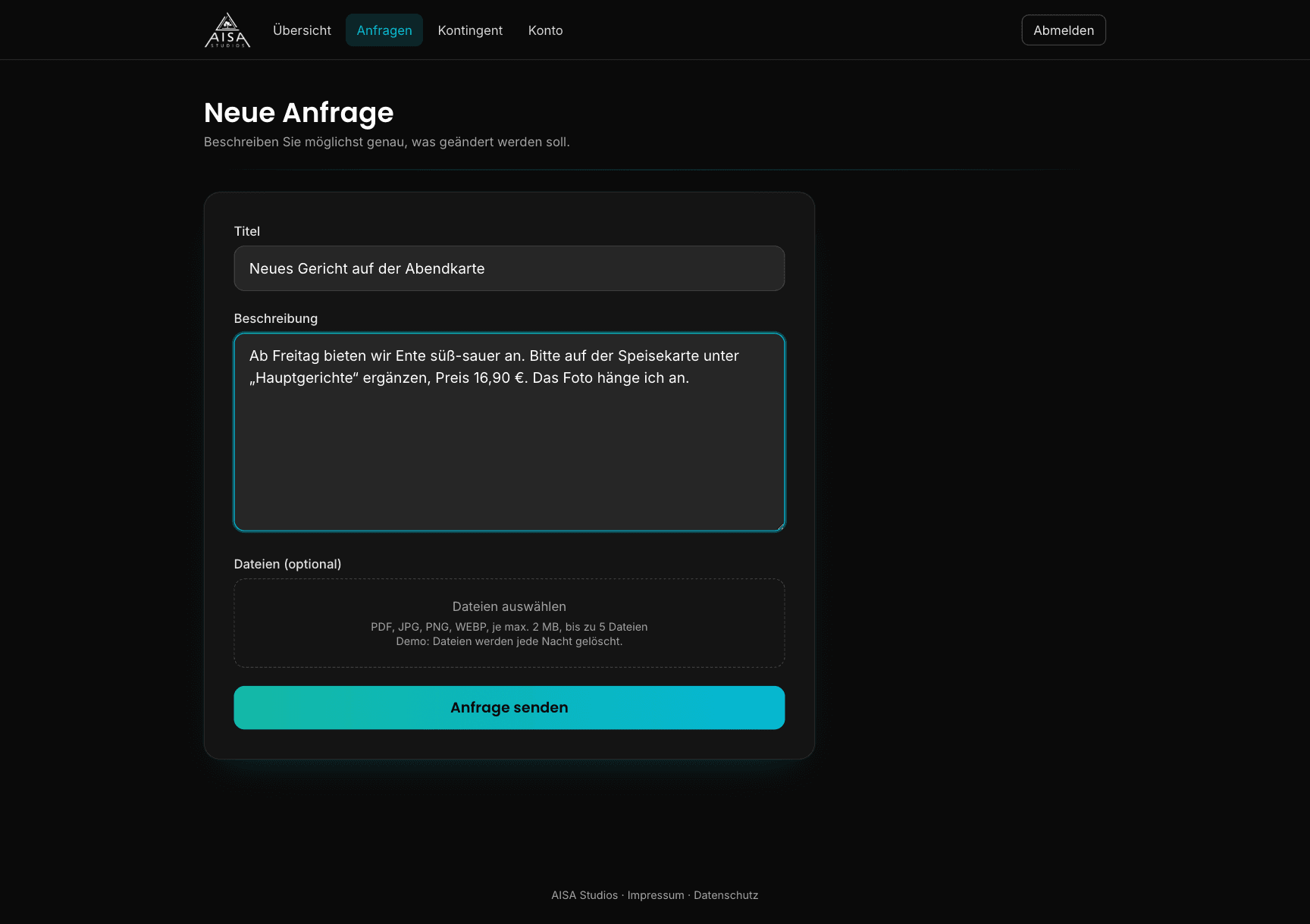Open the Datenschutz footer link
1310x924 pixels.
coord(726,895)
